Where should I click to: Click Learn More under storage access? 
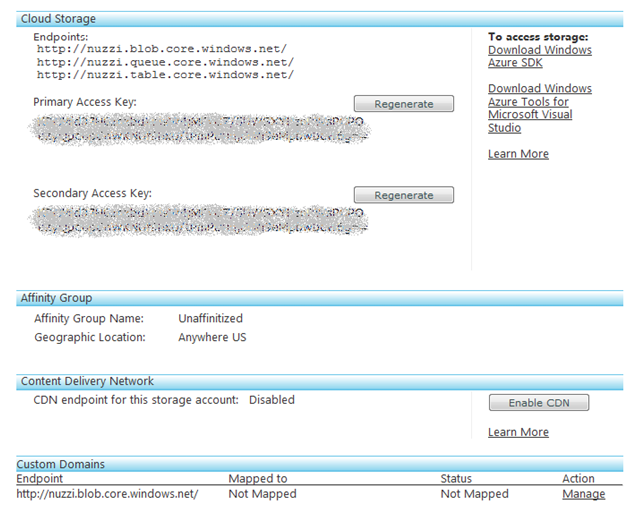point(518,154)
